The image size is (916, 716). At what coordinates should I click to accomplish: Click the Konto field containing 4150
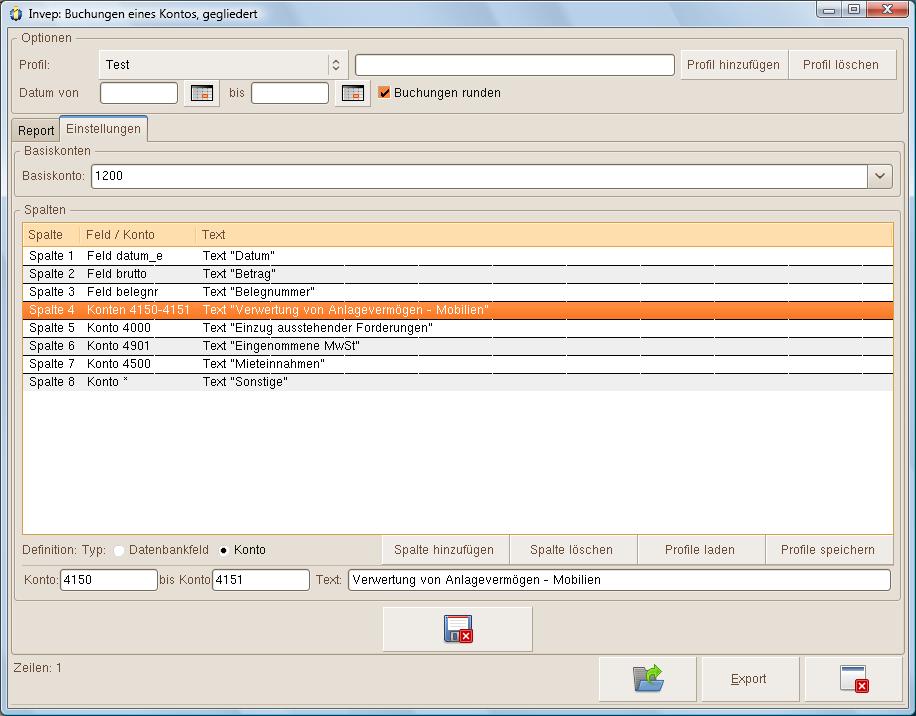[109, 580]
